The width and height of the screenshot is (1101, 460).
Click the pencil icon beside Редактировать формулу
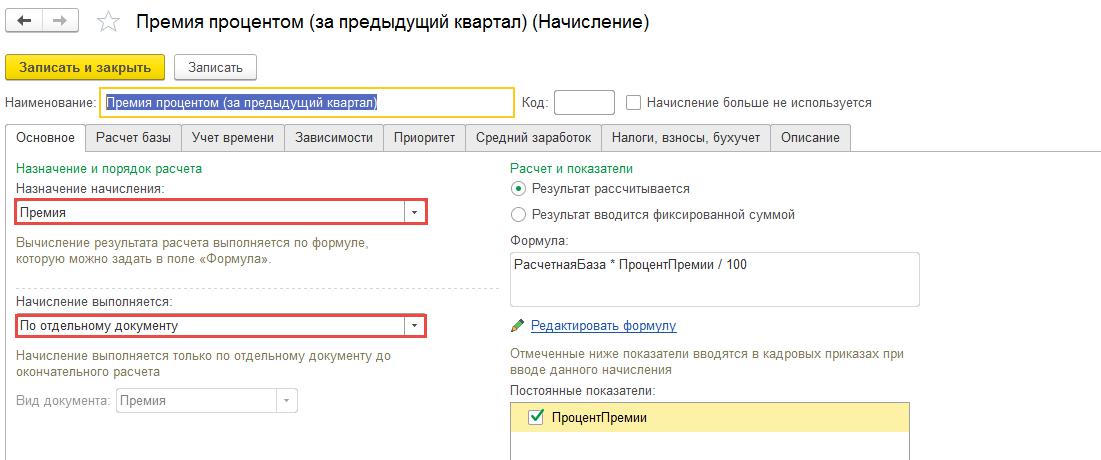click(517, 325)
